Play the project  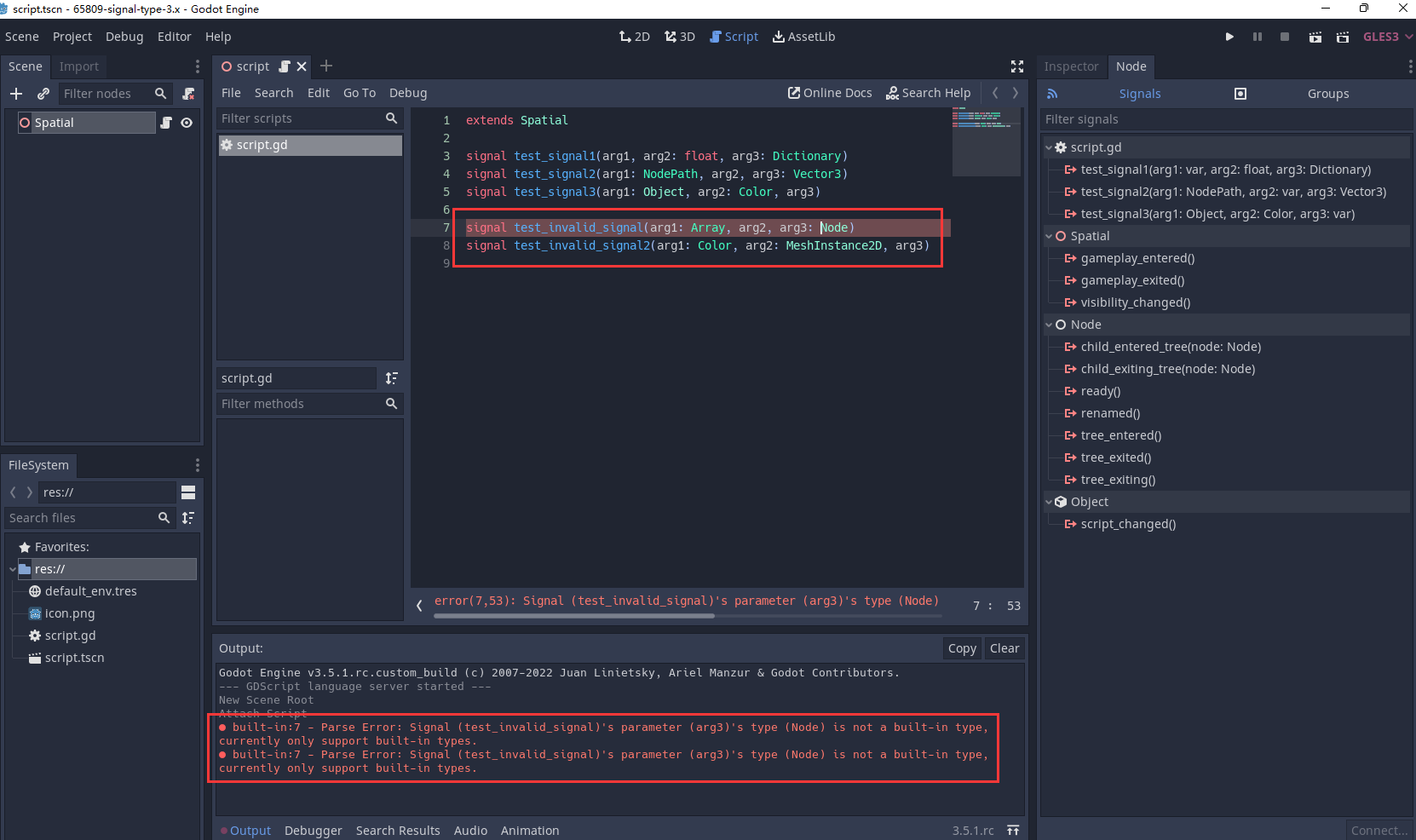1229,37
